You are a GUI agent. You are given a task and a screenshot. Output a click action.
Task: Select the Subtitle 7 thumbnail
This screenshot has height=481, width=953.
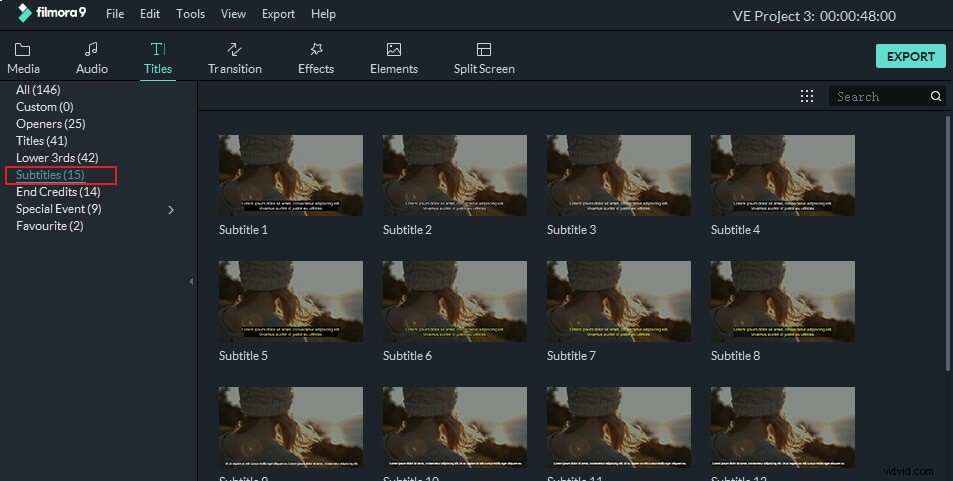pyautogui.click(x=619, y=301)
